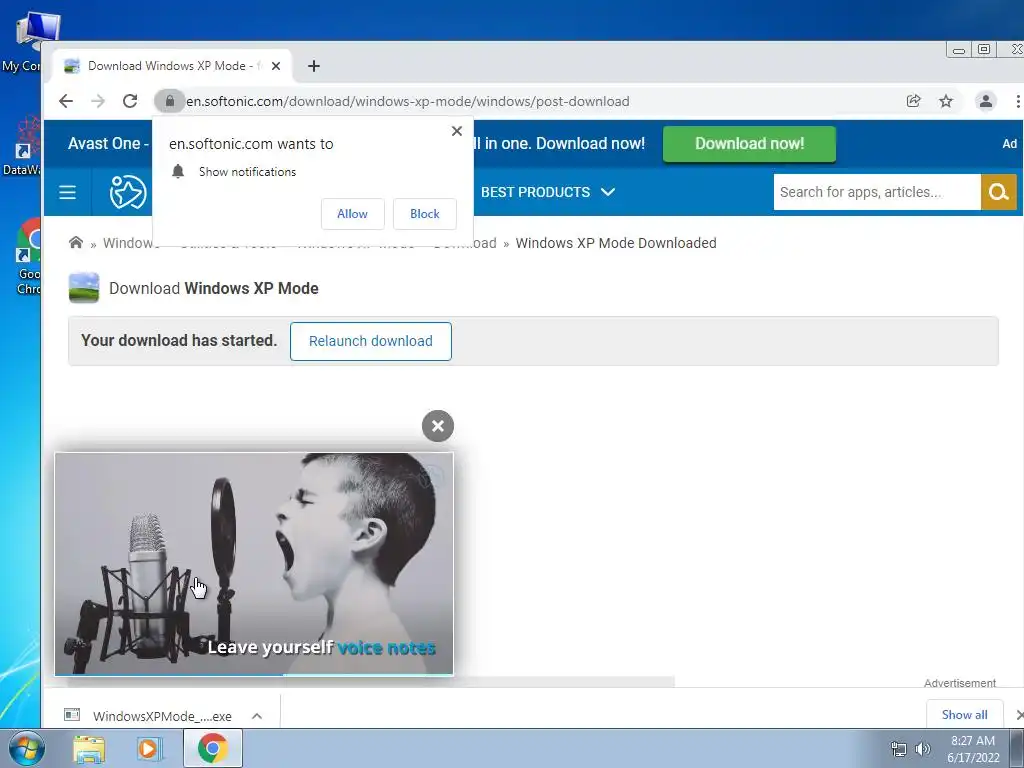1024x768 pixels.
Task: Click the browser forward arrow
Action: click(x=98, y=101)
